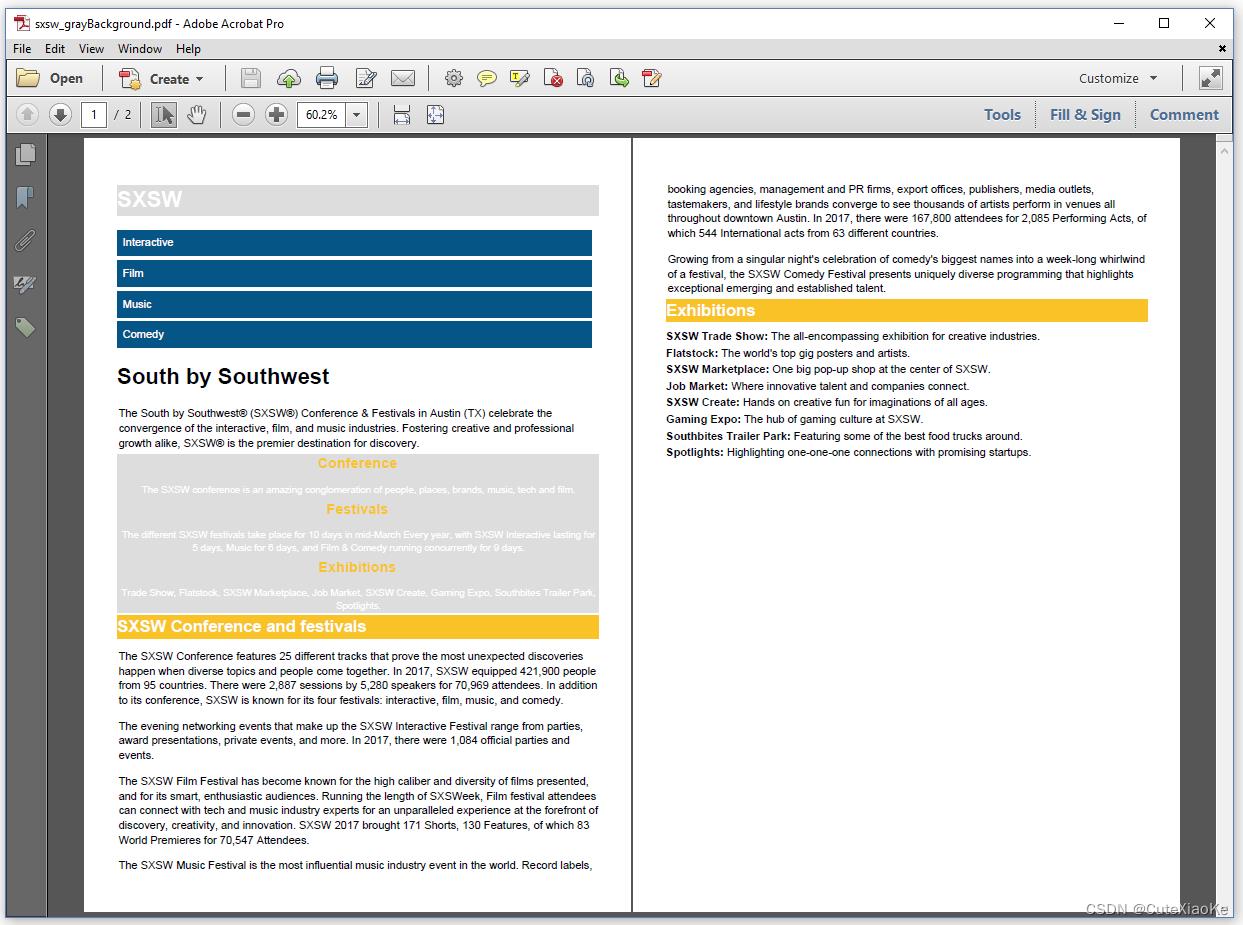This screenshot has width=1243, height=925.
Task: Click the Music navigation bar
Action: click(x=354, y=304)
